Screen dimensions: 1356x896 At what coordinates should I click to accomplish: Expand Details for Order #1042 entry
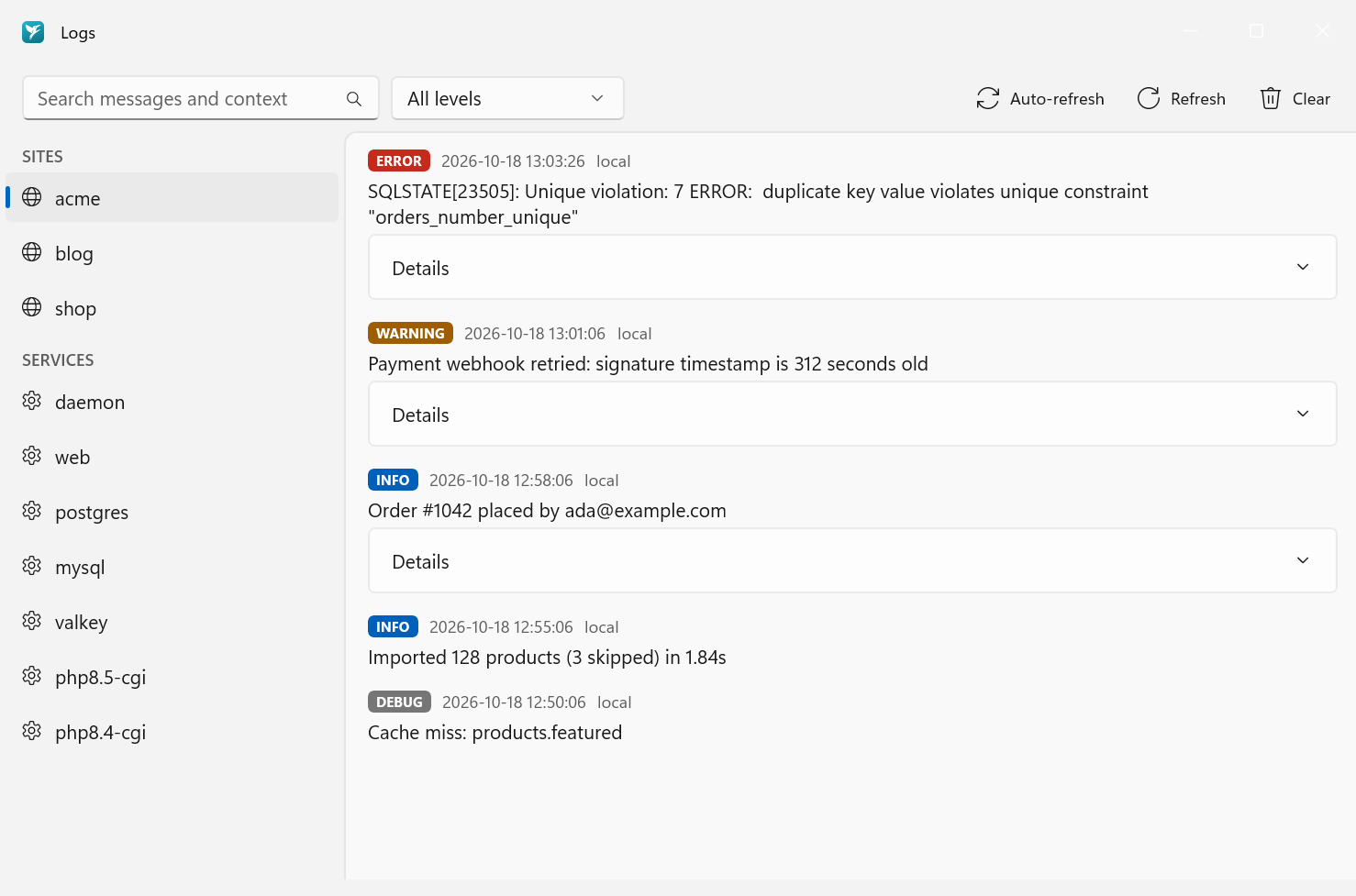pos(852,560)
